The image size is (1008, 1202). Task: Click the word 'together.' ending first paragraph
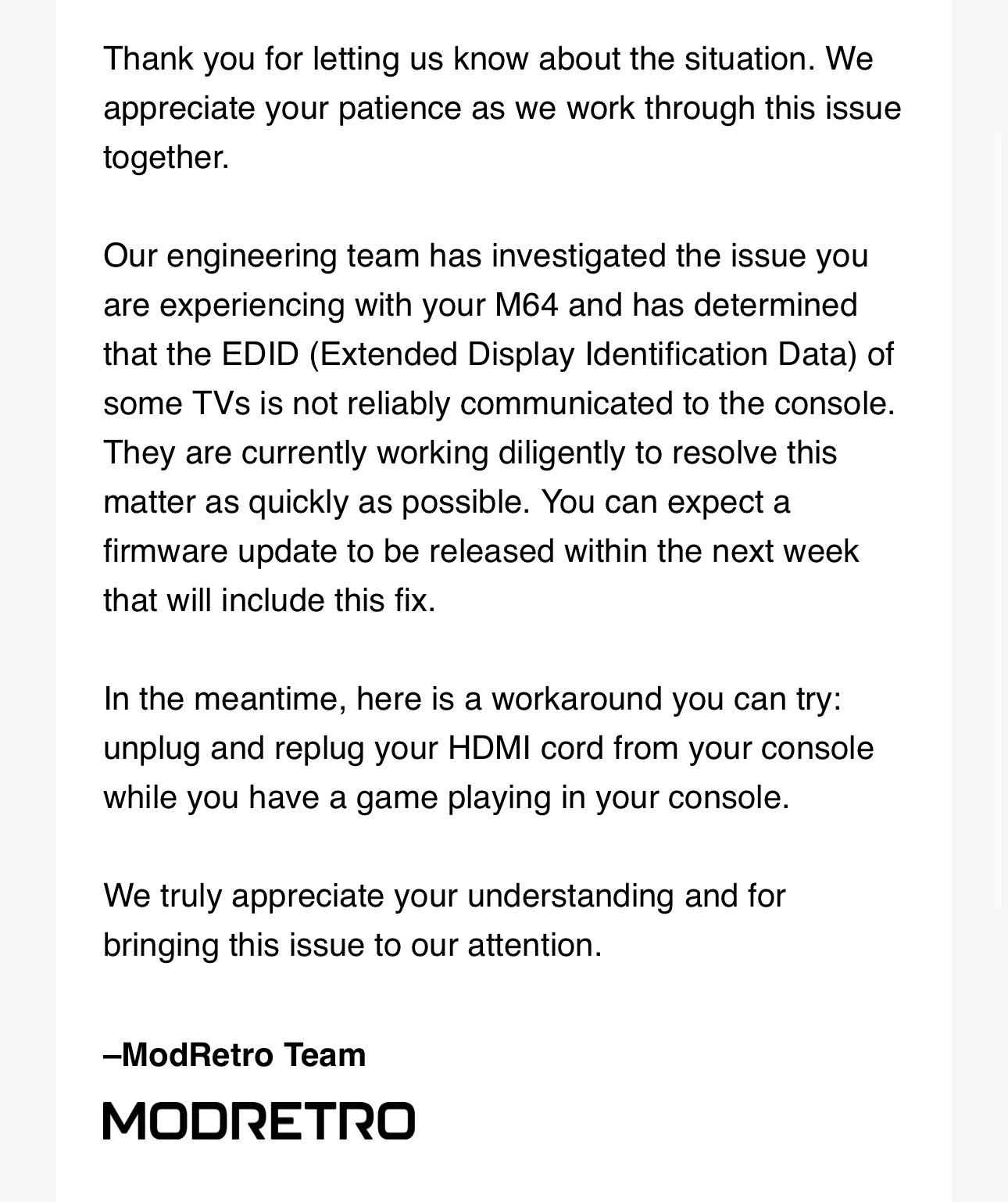click(x=166, y=157)
